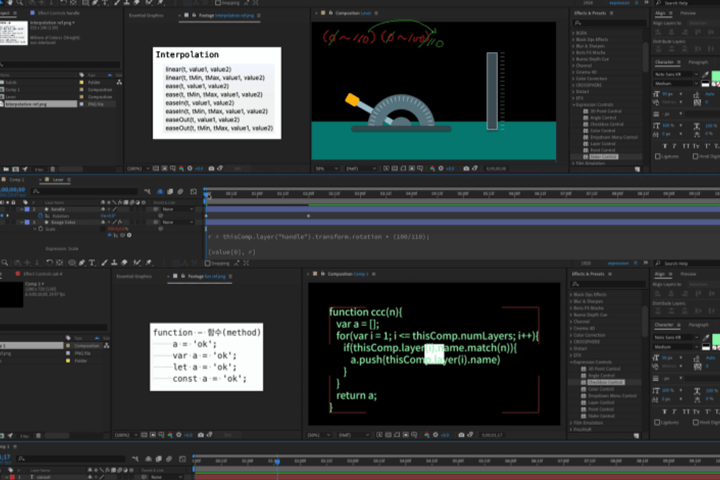Expand Color Correction in lower Effects panel

pyautogui.click(x=571, y=335)
